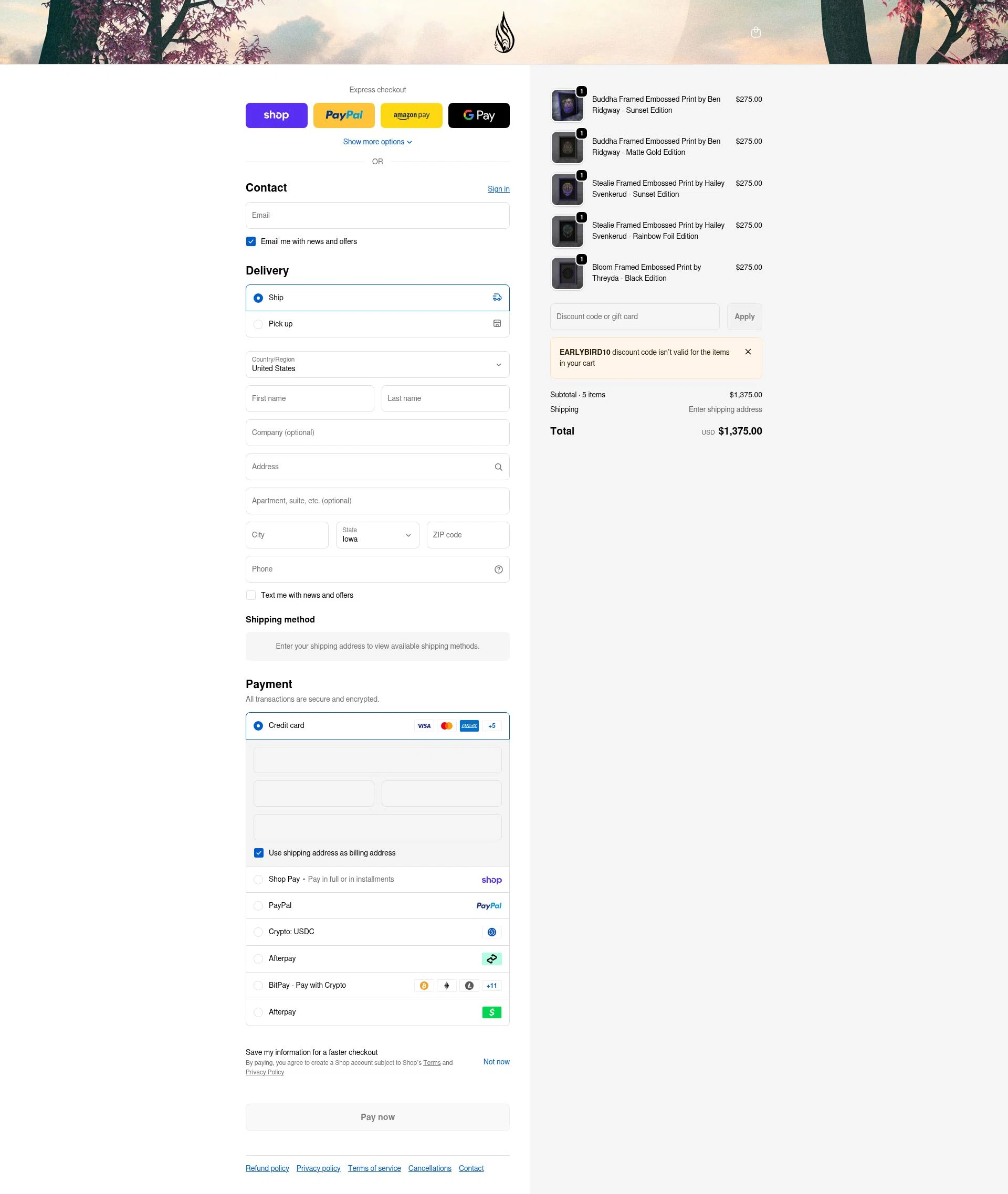The image size is (1008, 1194).
Task: Change the State from Iowa
Action: 377,535
